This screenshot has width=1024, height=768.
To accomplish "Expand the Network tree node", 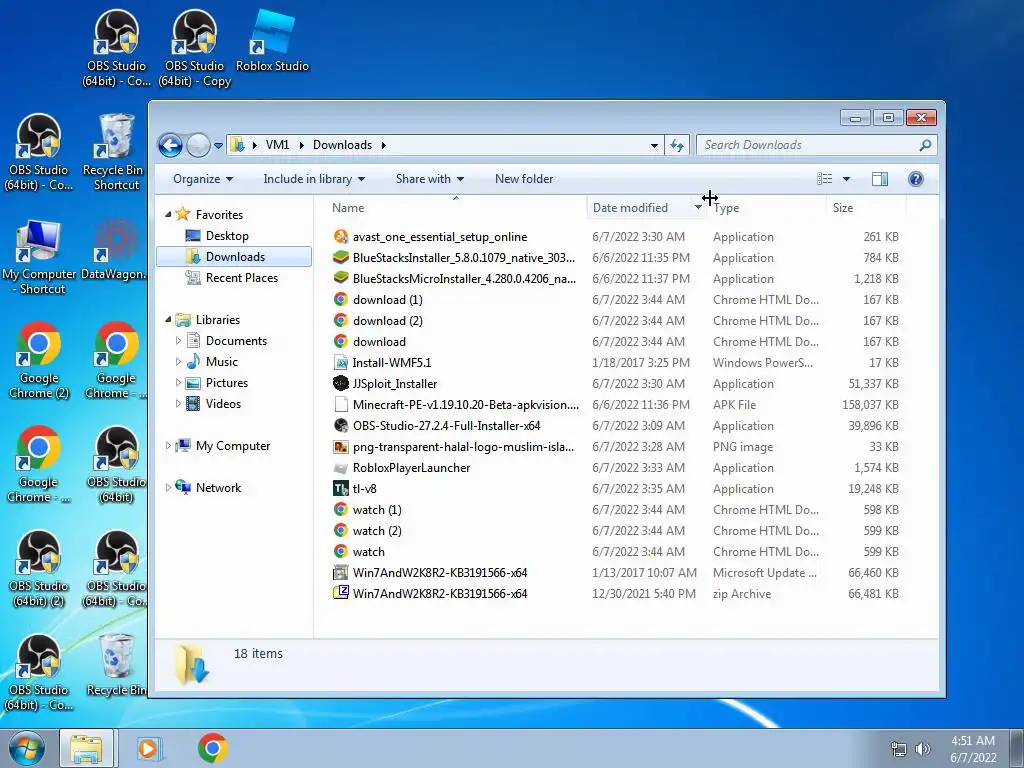I will click(x=168, y=488).
